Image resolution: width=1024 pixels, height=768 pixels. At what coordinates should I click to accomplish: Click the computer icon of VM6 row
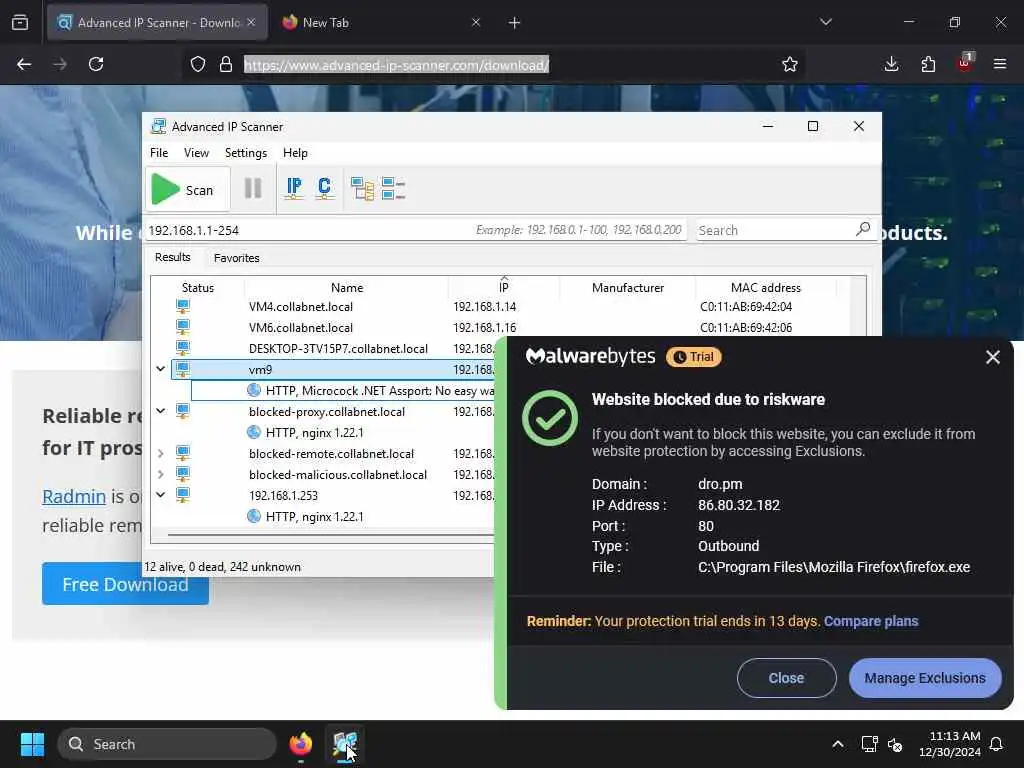(183, 327)
